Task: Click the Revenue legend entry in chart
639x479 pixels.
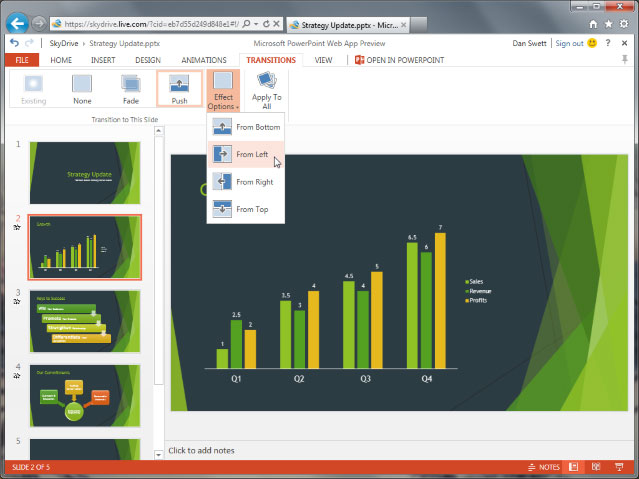Action: click(478, 291)
